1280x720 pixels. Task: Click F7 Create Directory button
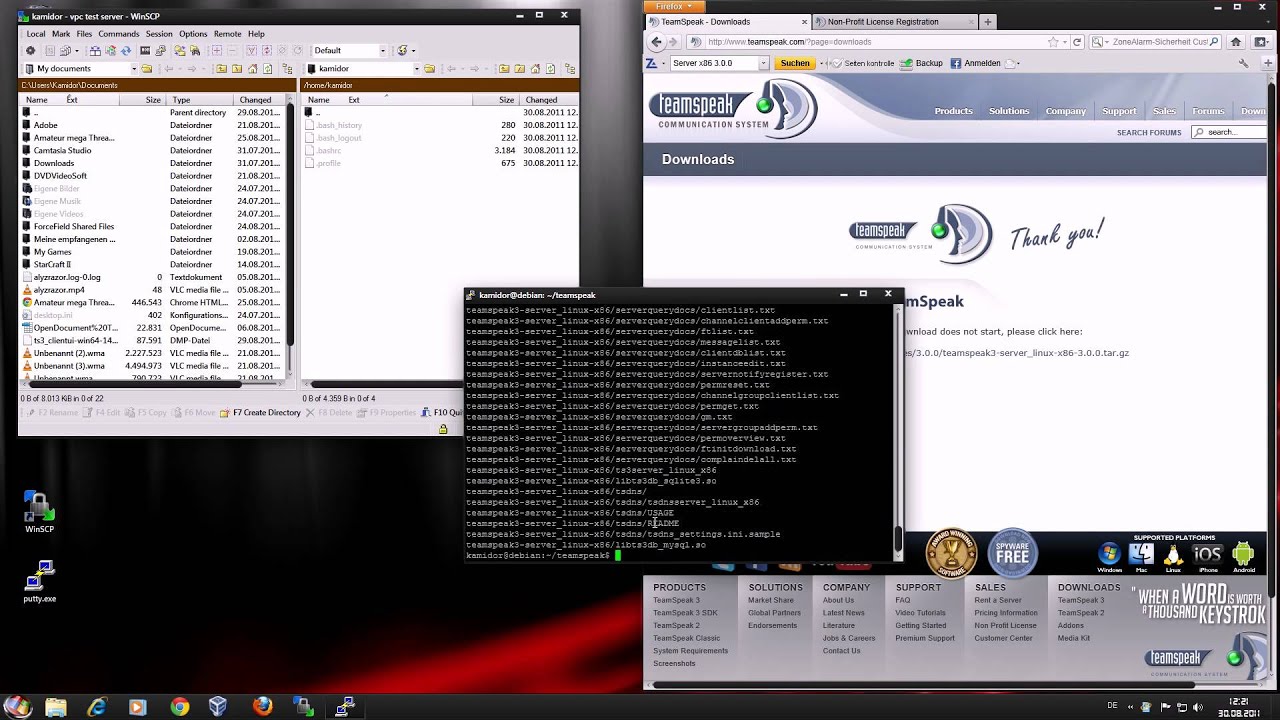coord(260,412)
